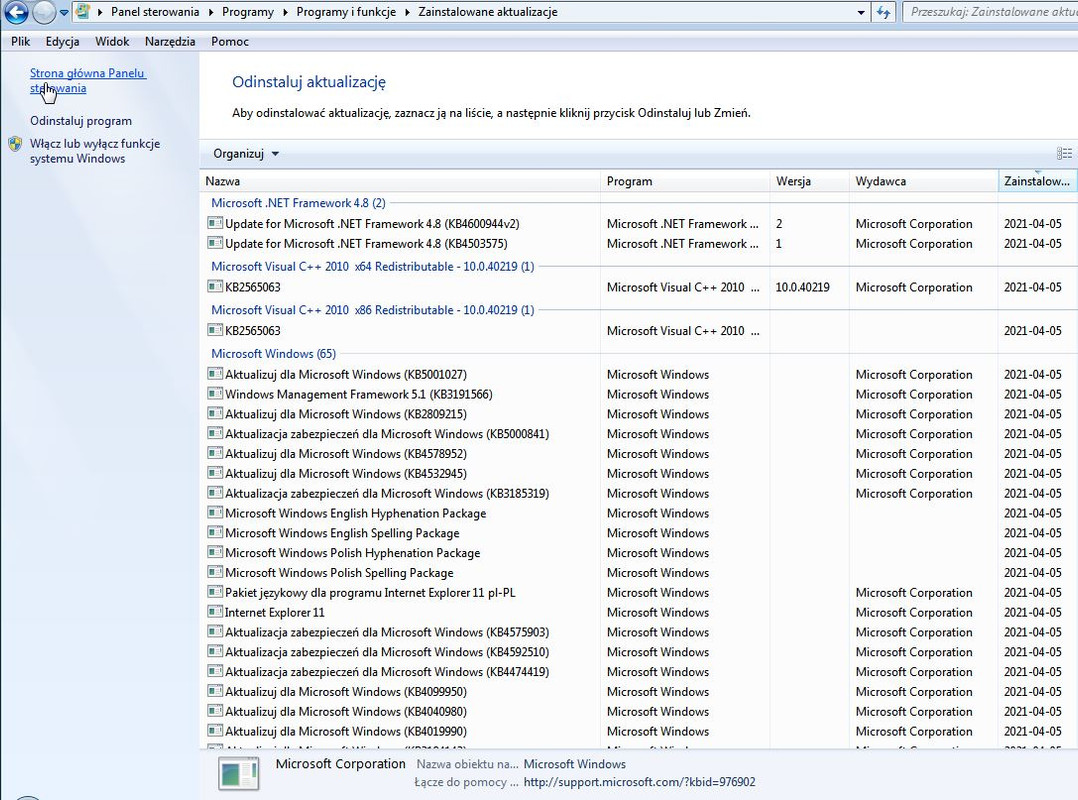Select icon of security update KB3185319
Viewport: 1078px width, 800px height.
(x=215, y=493)
